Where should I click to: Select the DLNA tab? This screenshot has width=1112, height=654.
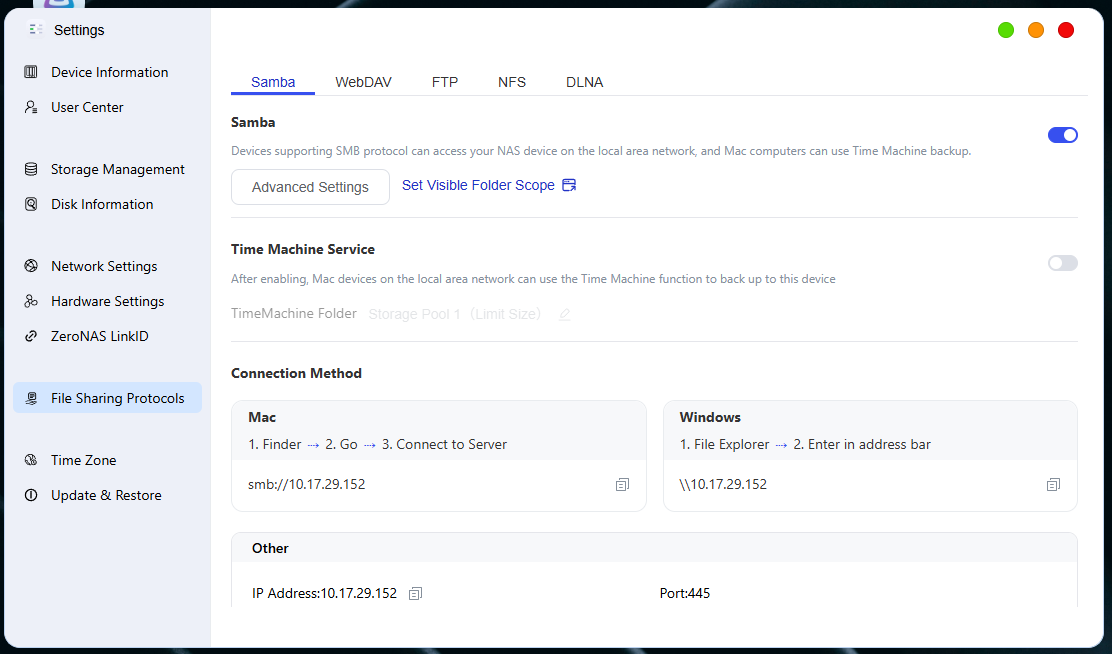tap(584, 82)
